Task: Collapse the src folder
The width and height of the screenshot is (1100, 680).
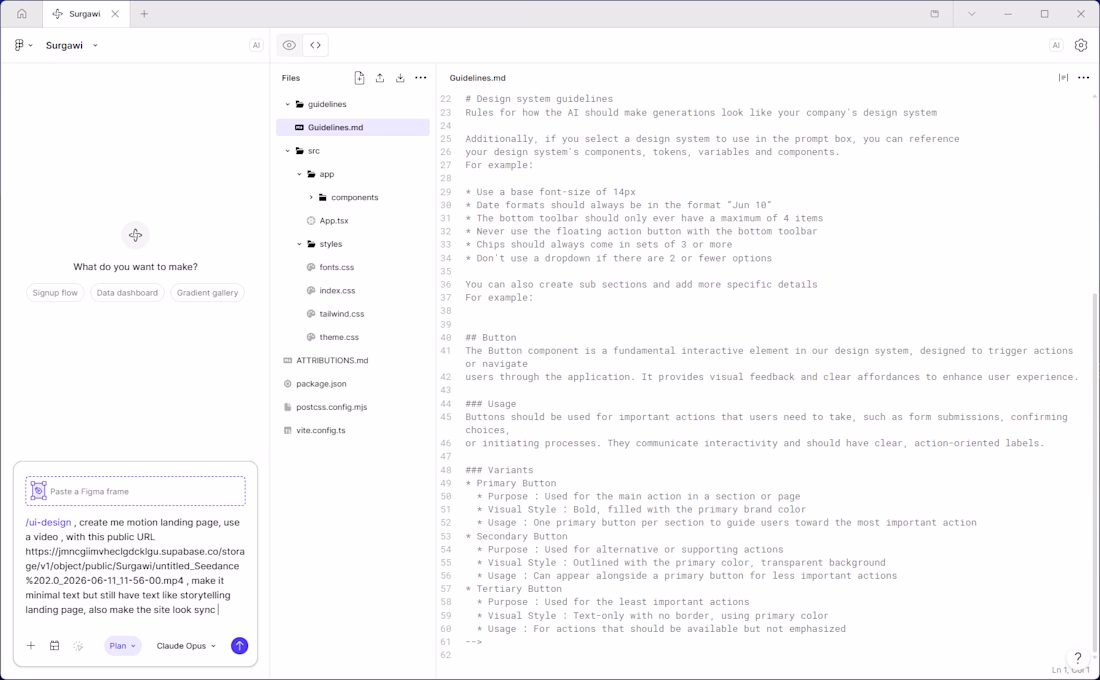Action: tap(288, 151)
